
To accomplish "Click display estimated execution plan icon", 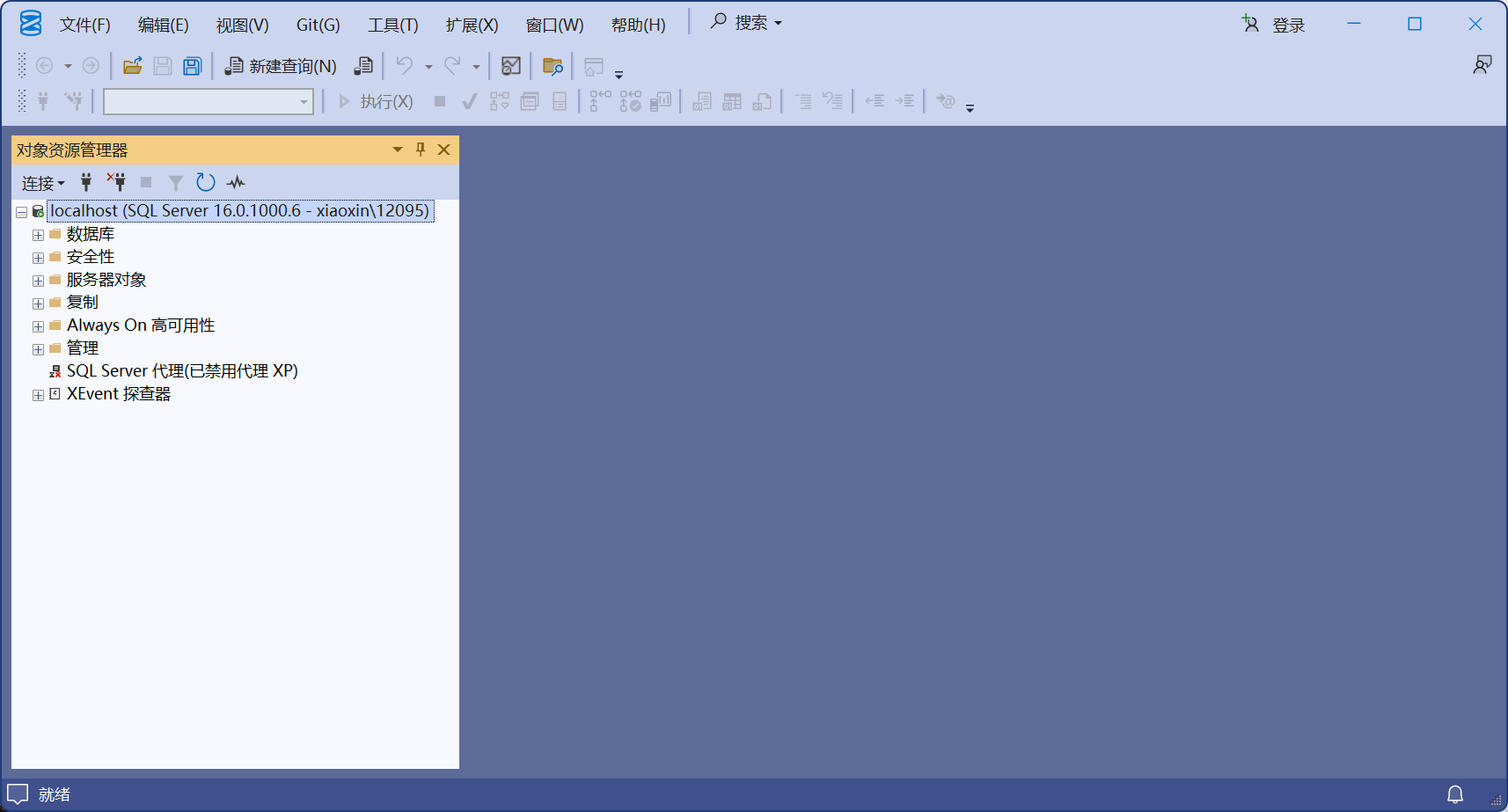I will point(500,101).
